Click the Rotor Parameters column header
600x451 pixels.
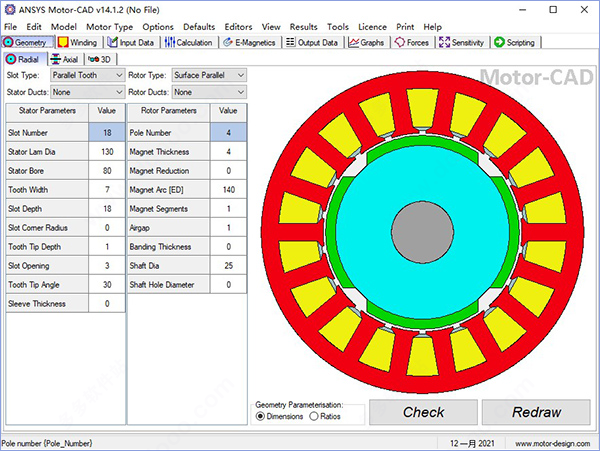coord(168,111)
